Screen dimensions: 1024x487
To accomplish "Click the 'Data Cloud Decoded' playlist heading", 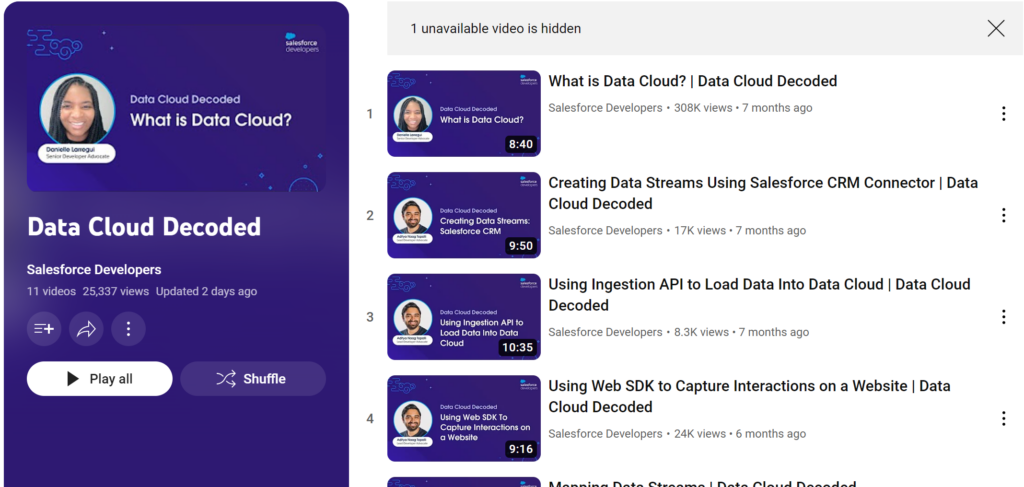I will [x=144, y=227].
